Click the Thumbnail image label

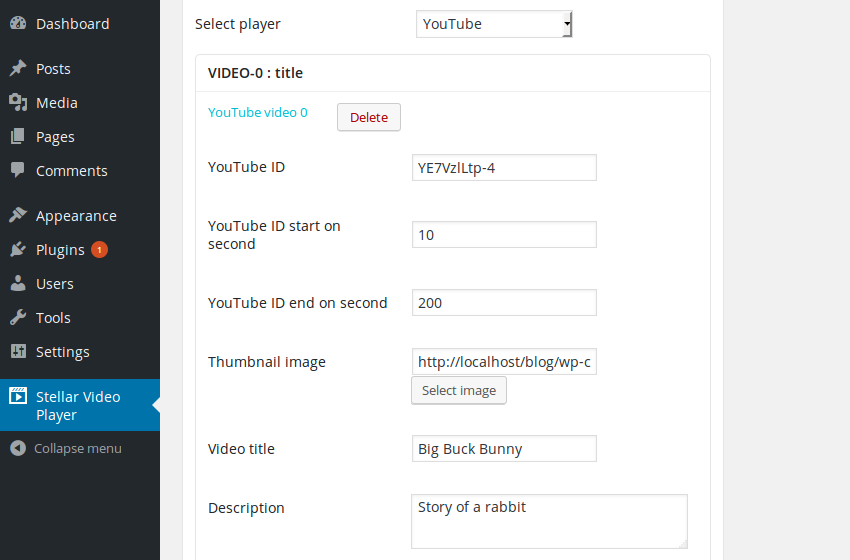pos(267,362)
